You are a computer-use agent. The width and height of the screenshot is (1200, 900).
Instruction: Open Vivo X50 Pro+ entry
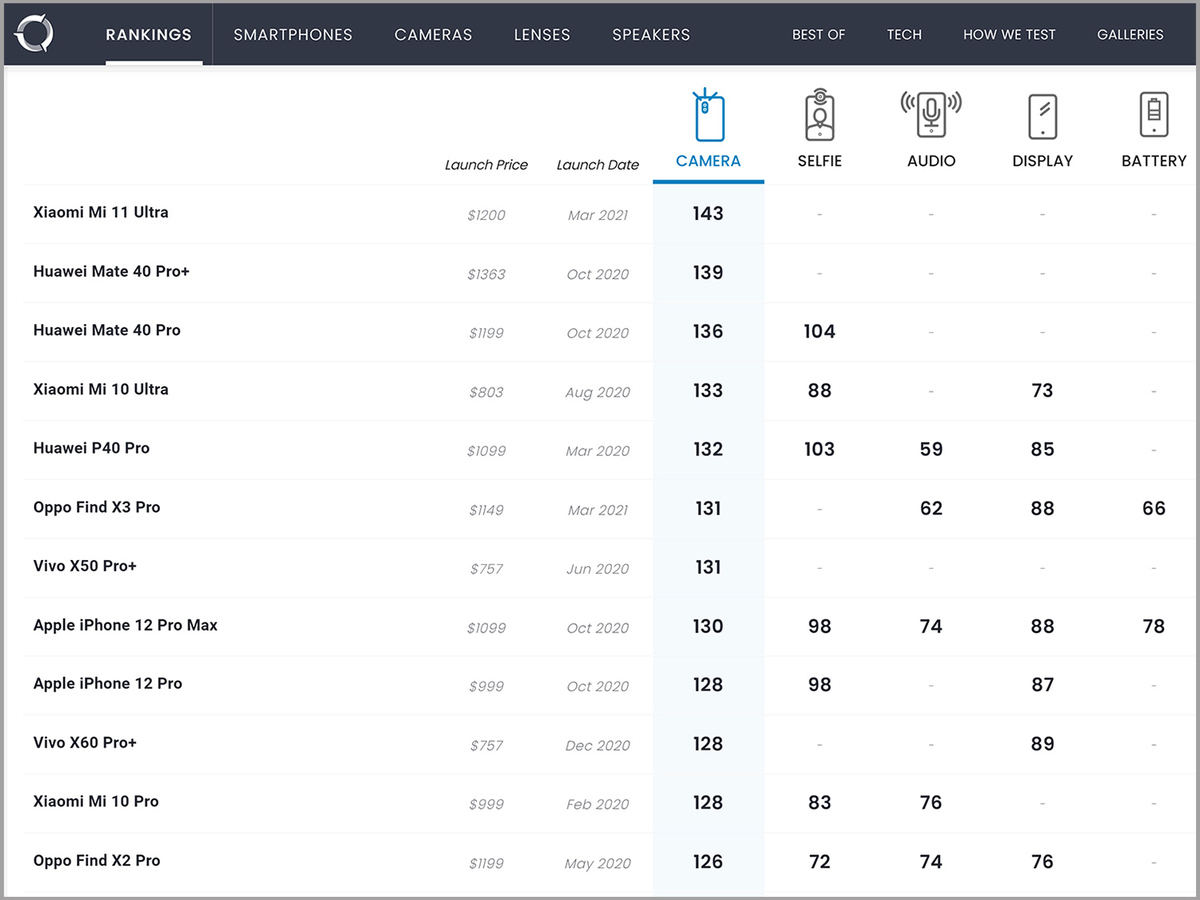[x=85, y=566]
